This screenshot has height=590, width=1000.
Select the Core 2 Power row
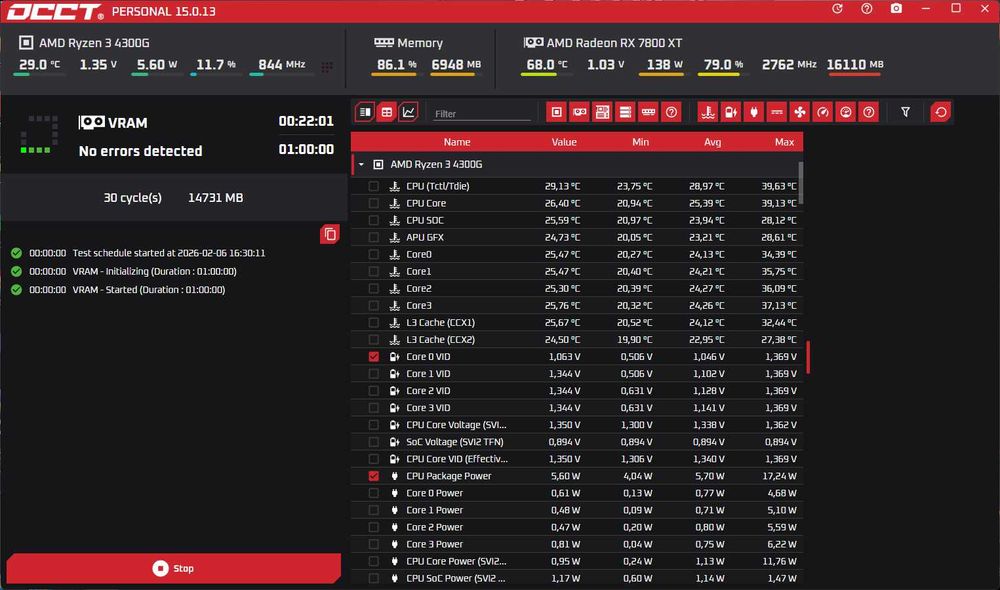tap(577, 527)
